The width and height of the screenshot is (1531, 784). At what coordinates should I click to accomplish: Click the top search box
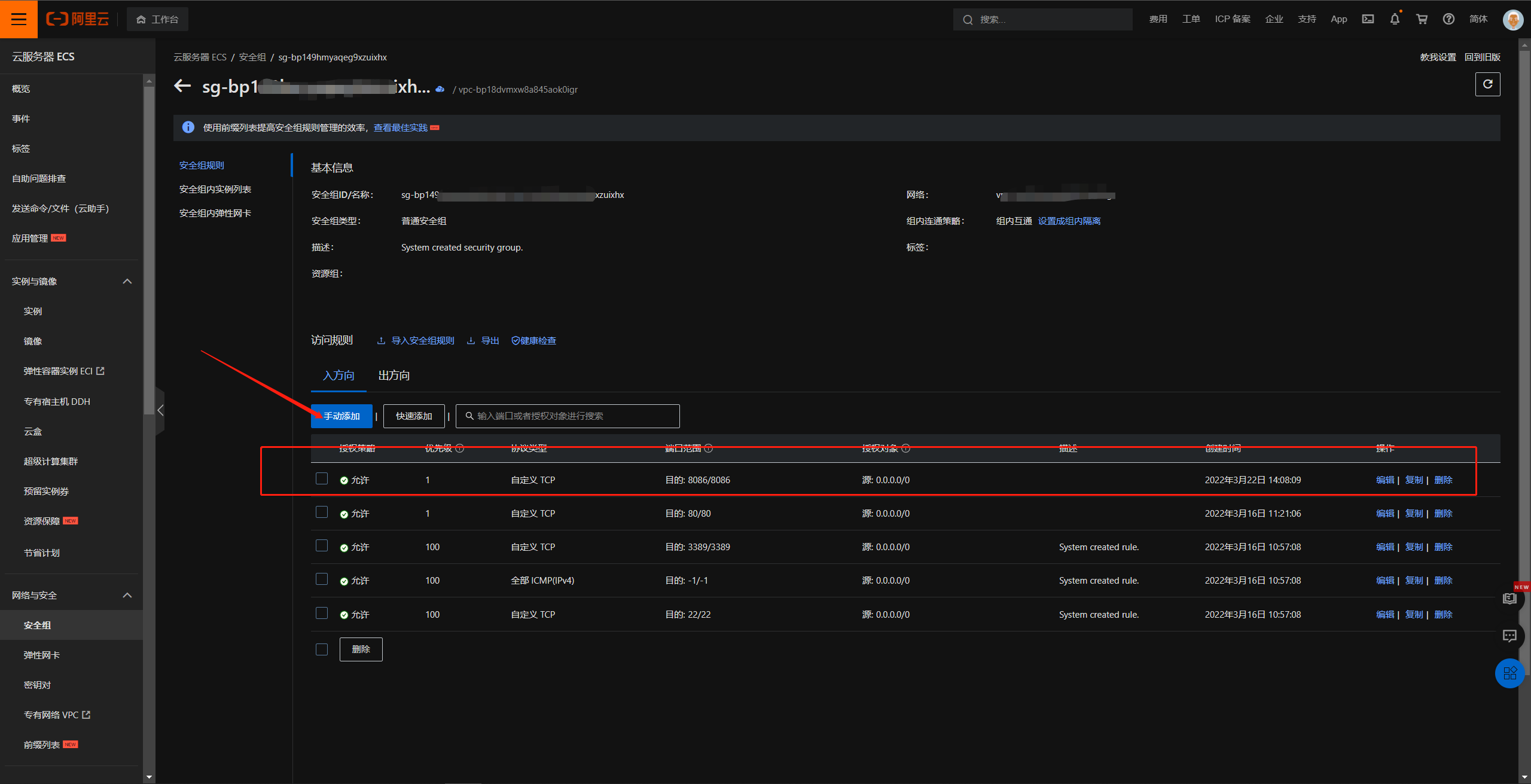1042,19
